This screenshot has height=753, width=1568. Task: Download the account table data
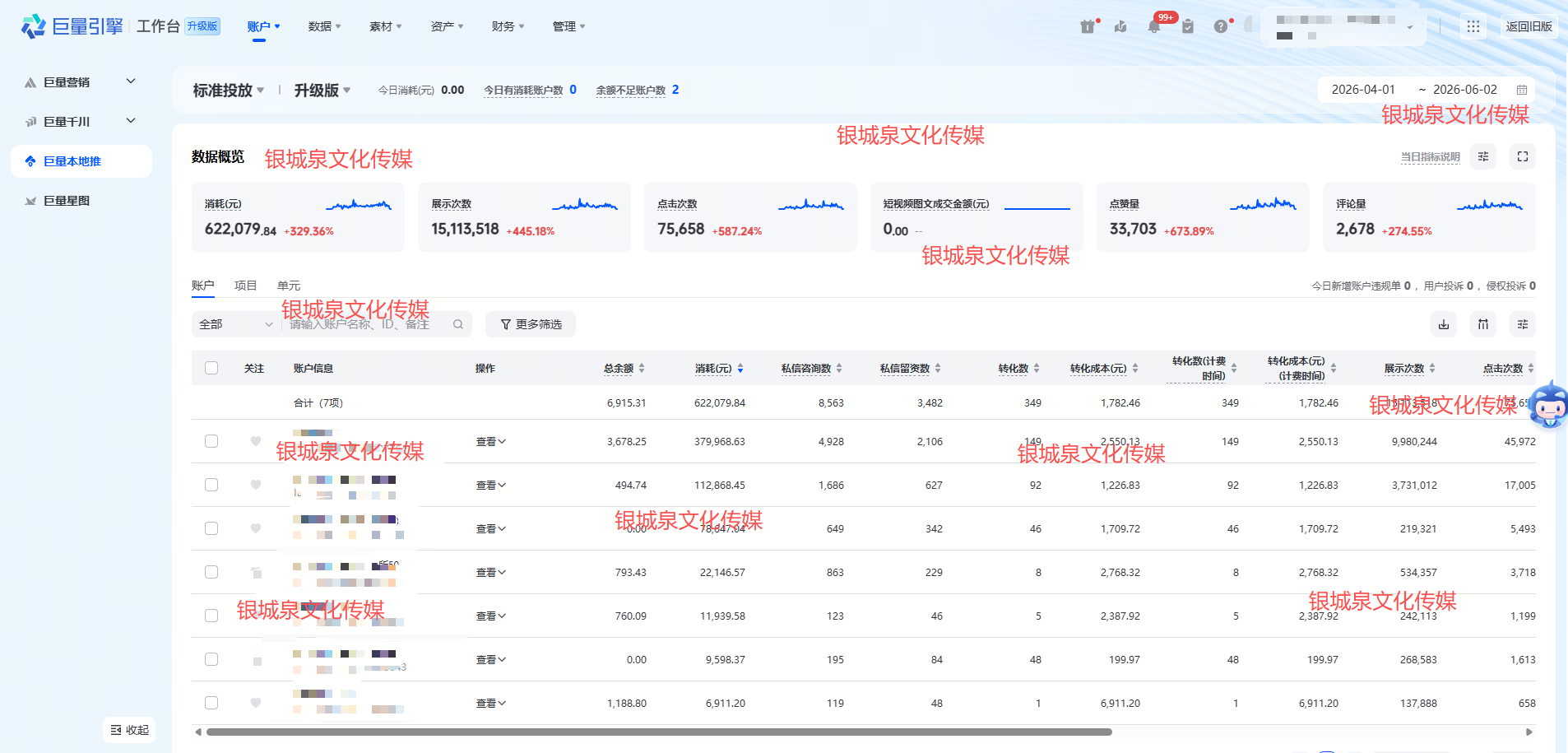(x=1444, y=324)
